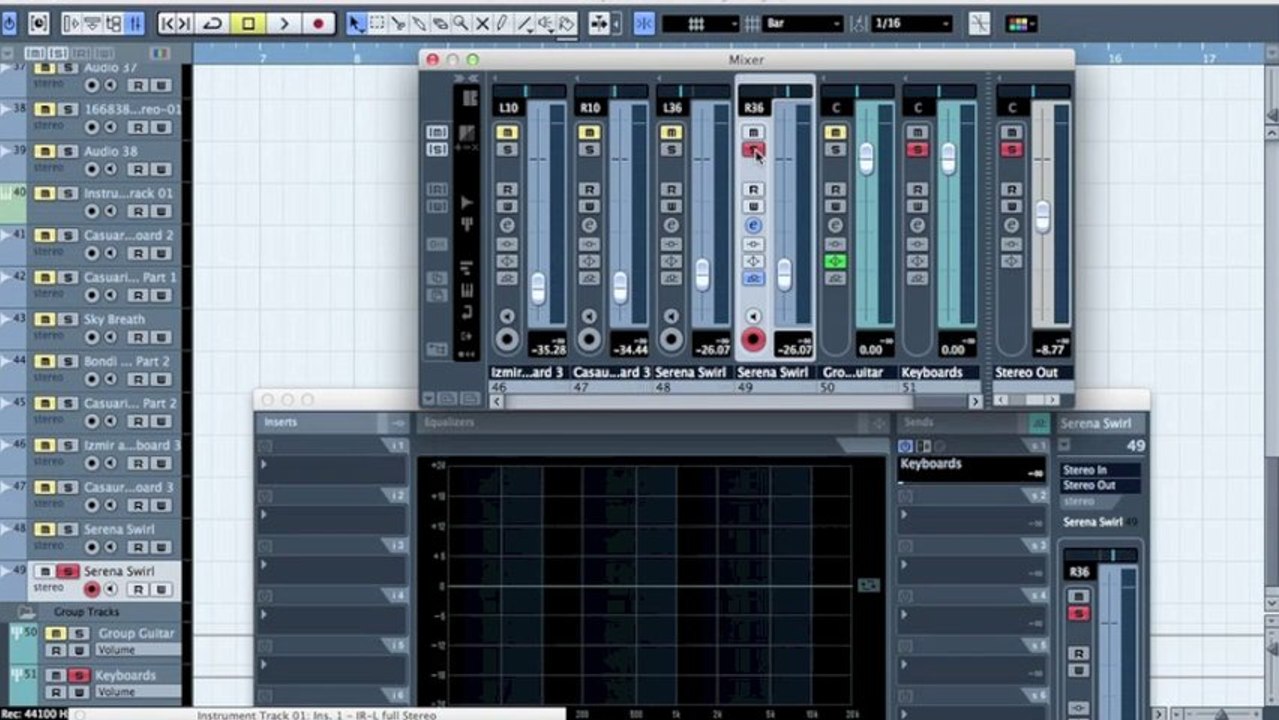Open the 1/16 quantize preset dropdown
Image resolution: width=1279 pixels, height=720 pixels.
pyautogui.click(x=911, y=23)
